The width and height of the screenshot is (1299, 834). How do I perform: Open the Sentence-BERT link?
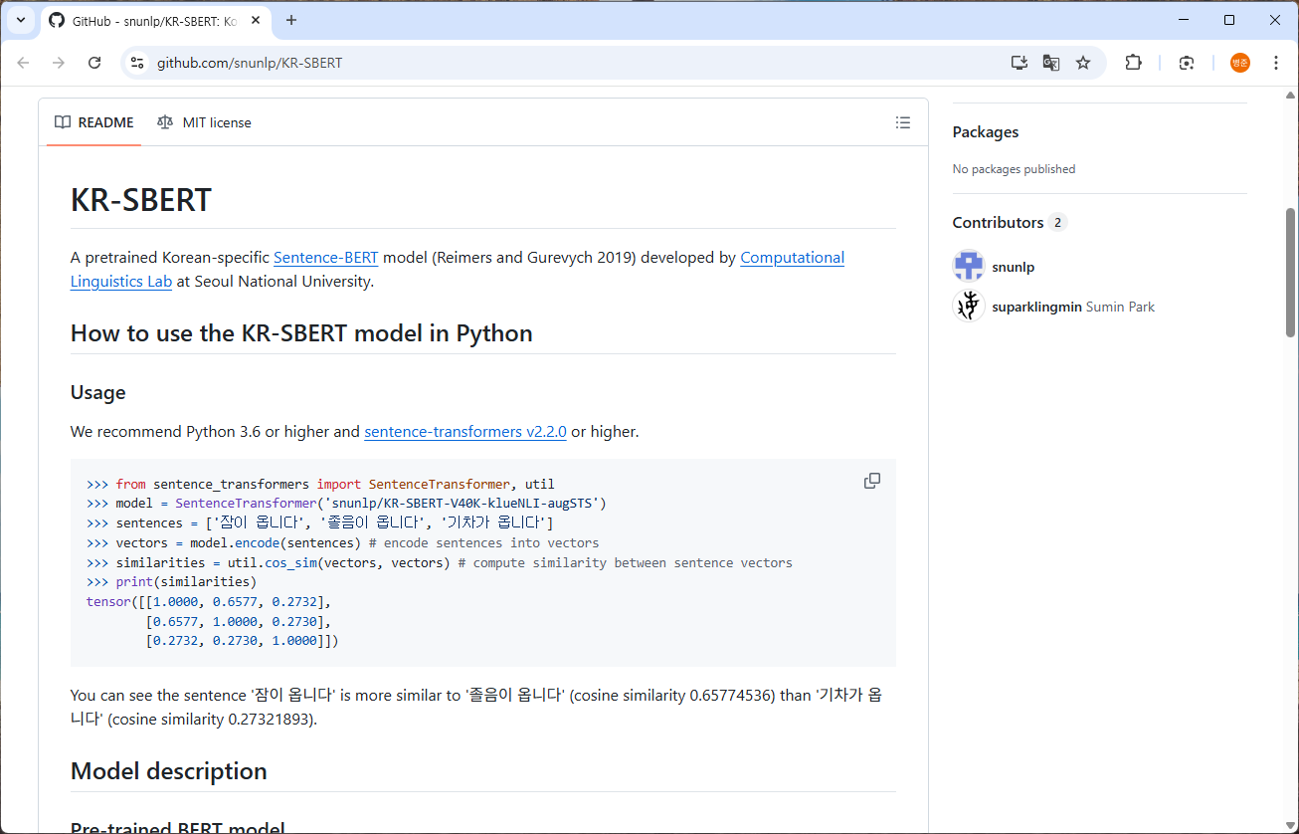tap(326, 258)
